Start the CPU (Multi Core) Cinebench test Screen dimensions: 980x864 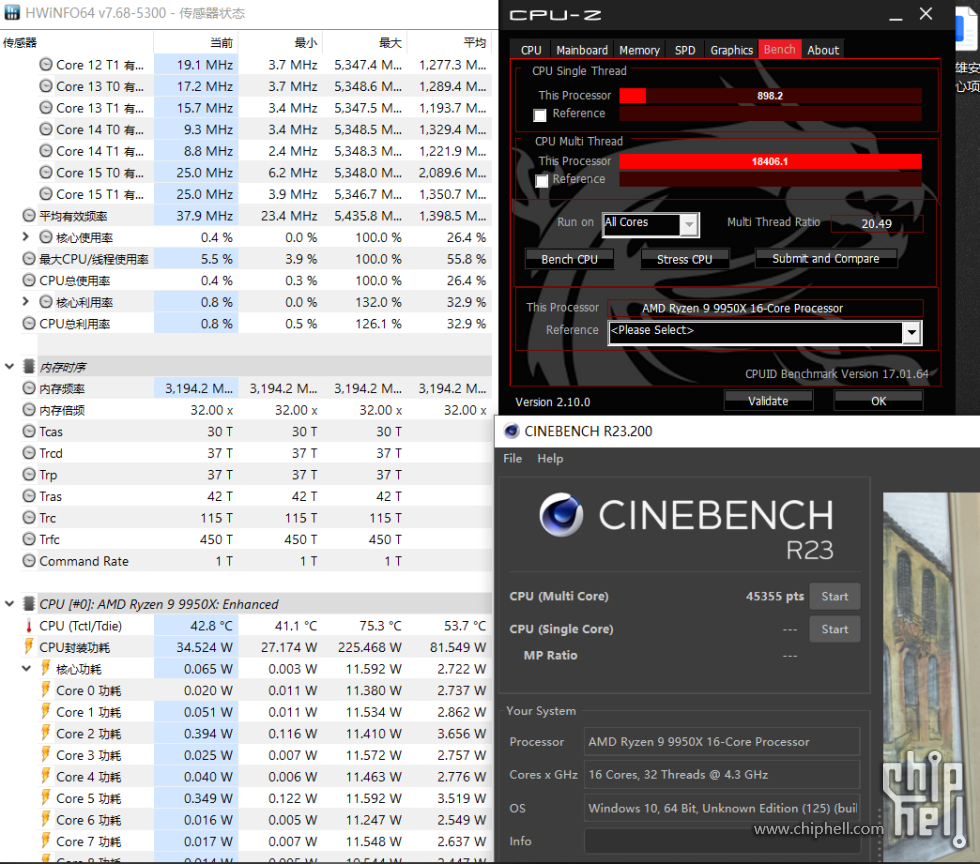834,597
